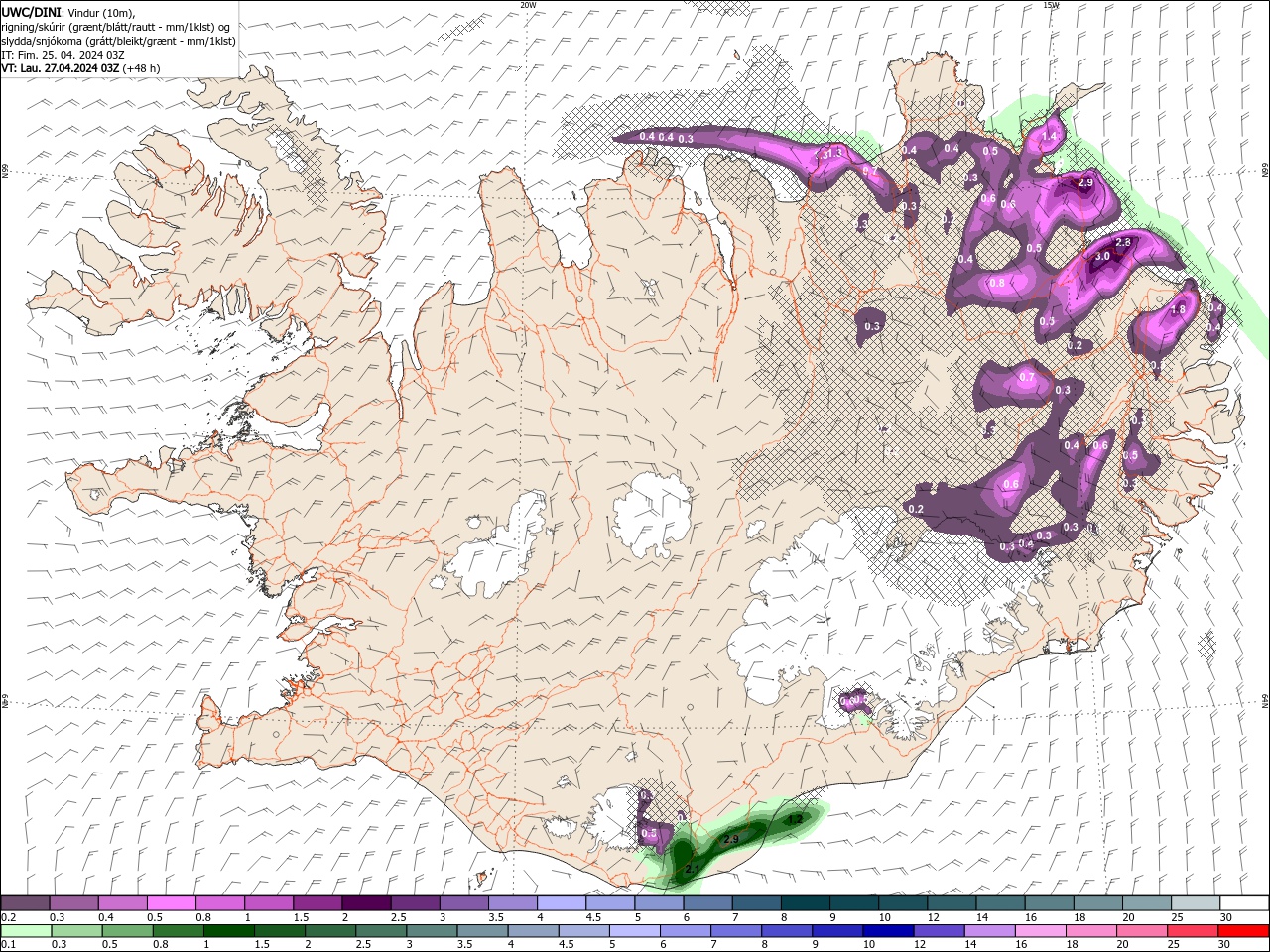The height and width of the screenshot is (952, 1270).
Task: Click the '1.8' snowfall value near the east coast
Action: (x=1178, y=309)
